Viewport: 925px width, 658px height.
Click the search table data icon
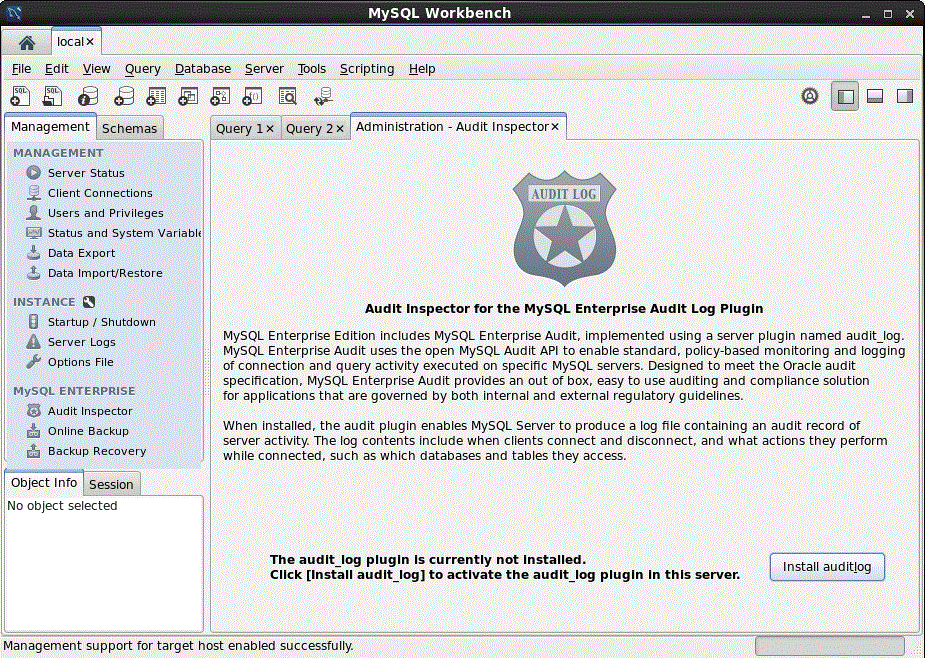pos(287,96)
